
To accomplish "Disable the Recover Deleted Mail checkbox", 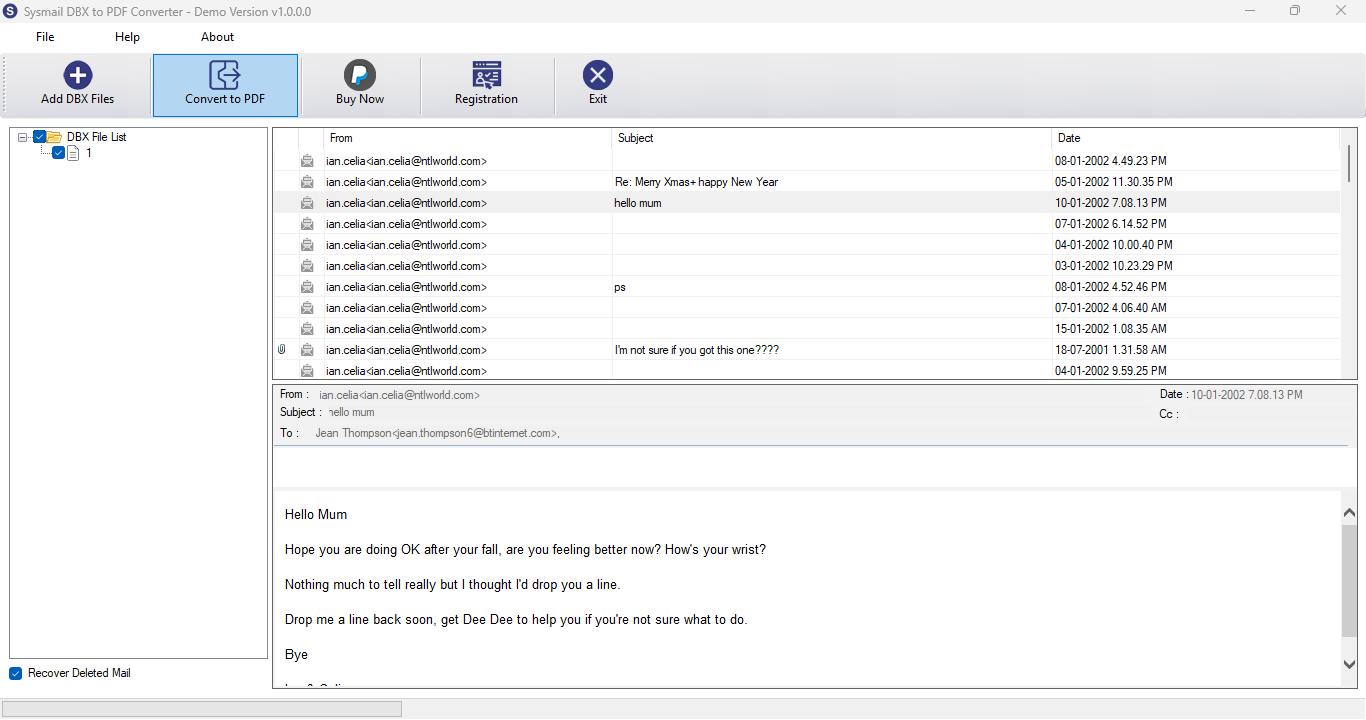I will click(x=16, y=673).
